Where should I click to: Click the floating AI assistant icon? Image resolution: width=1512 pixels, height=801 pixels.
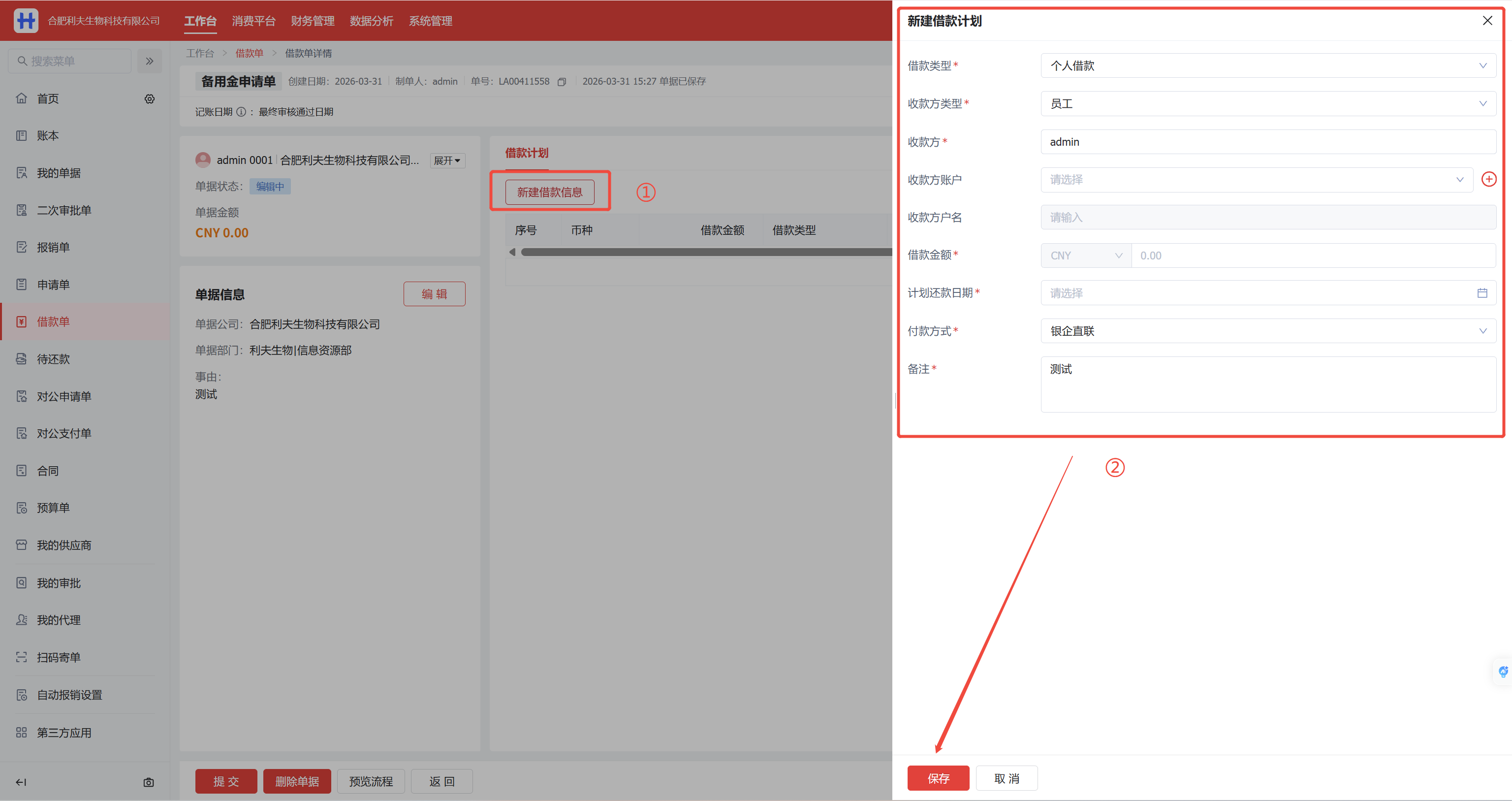pos(1503,671)
